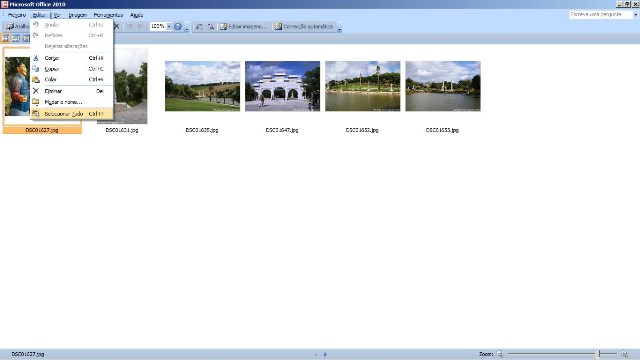Select the tree-lined path thumbnail
640x360 pixels.
click(x=130, y=86)
